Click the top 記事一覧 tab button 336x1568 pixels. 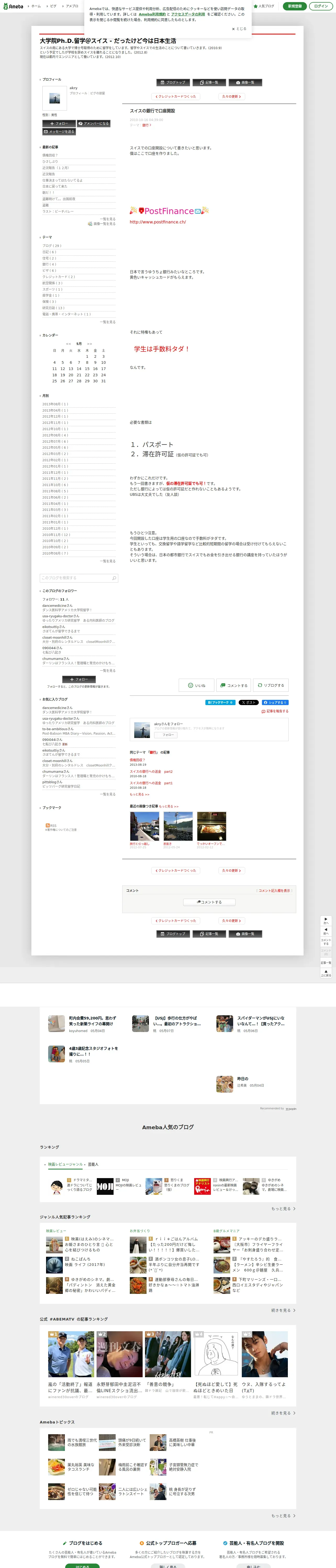pyautogui.click(x=209, y=82)
